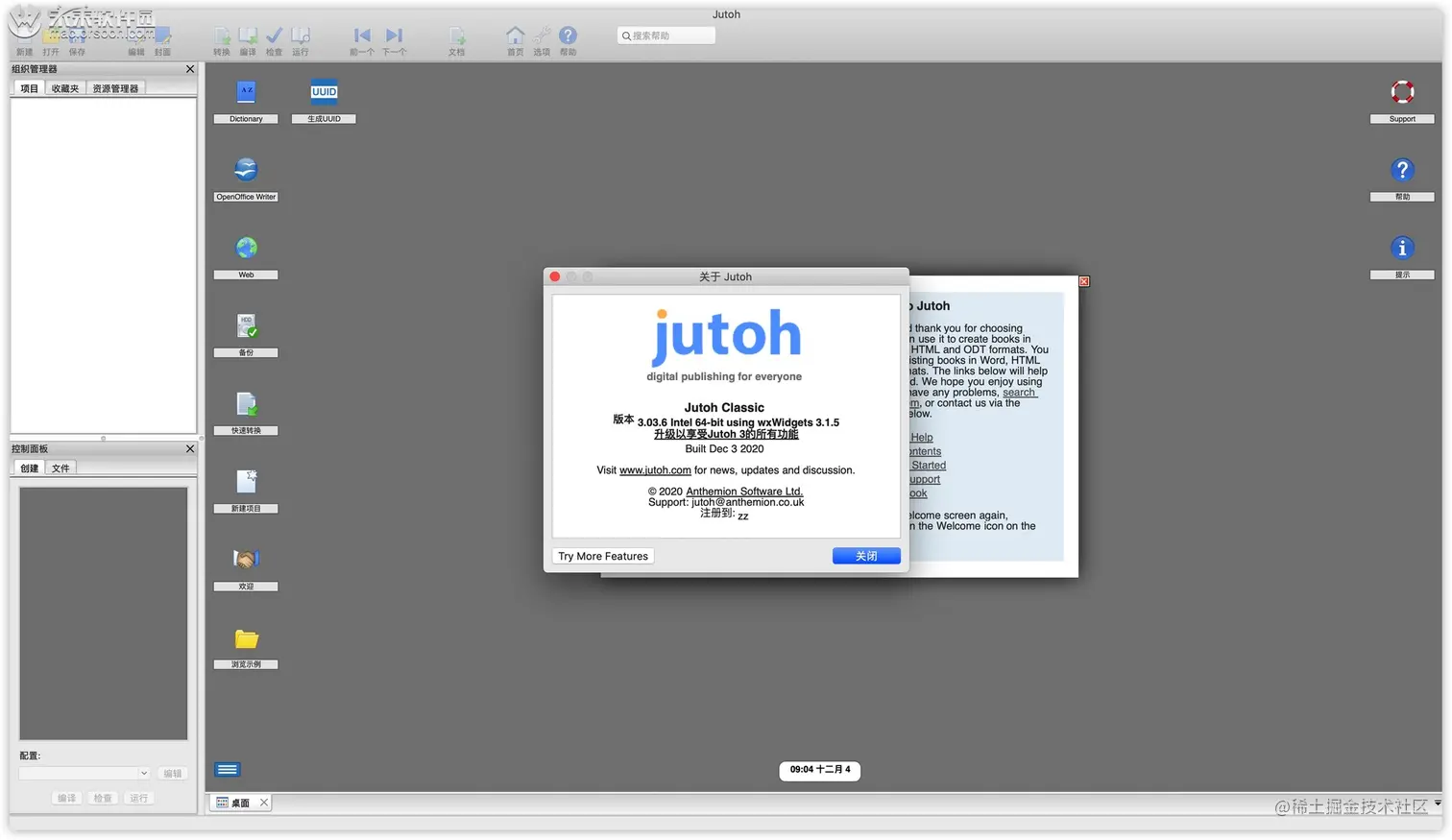This screenshot has height=840, width=1452.
Task: Click the Started link in Welcome window
Action: pos(928,466)
